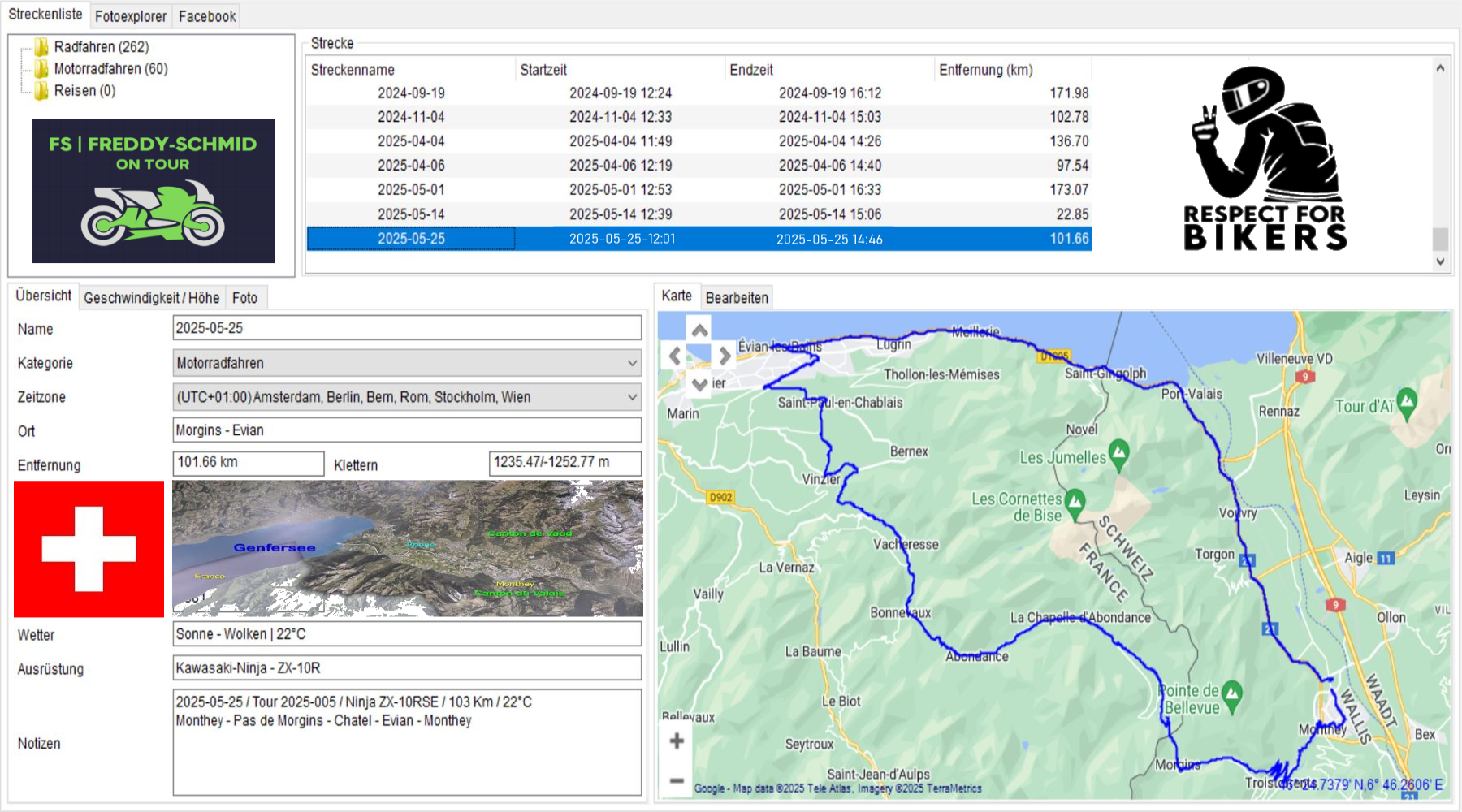
Task: Pan the map left with arrow
Action: click(x=675, y=356)
